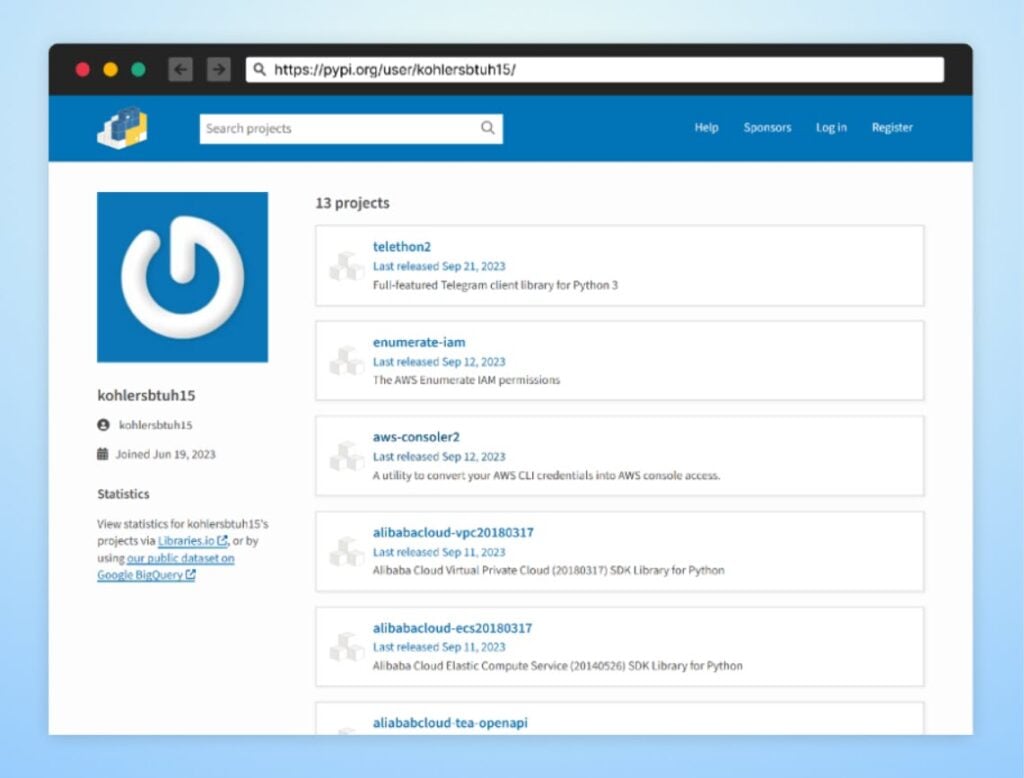Open the aws-consoler2 project page
Screen dimensions: 1024x778
point(417,437)
